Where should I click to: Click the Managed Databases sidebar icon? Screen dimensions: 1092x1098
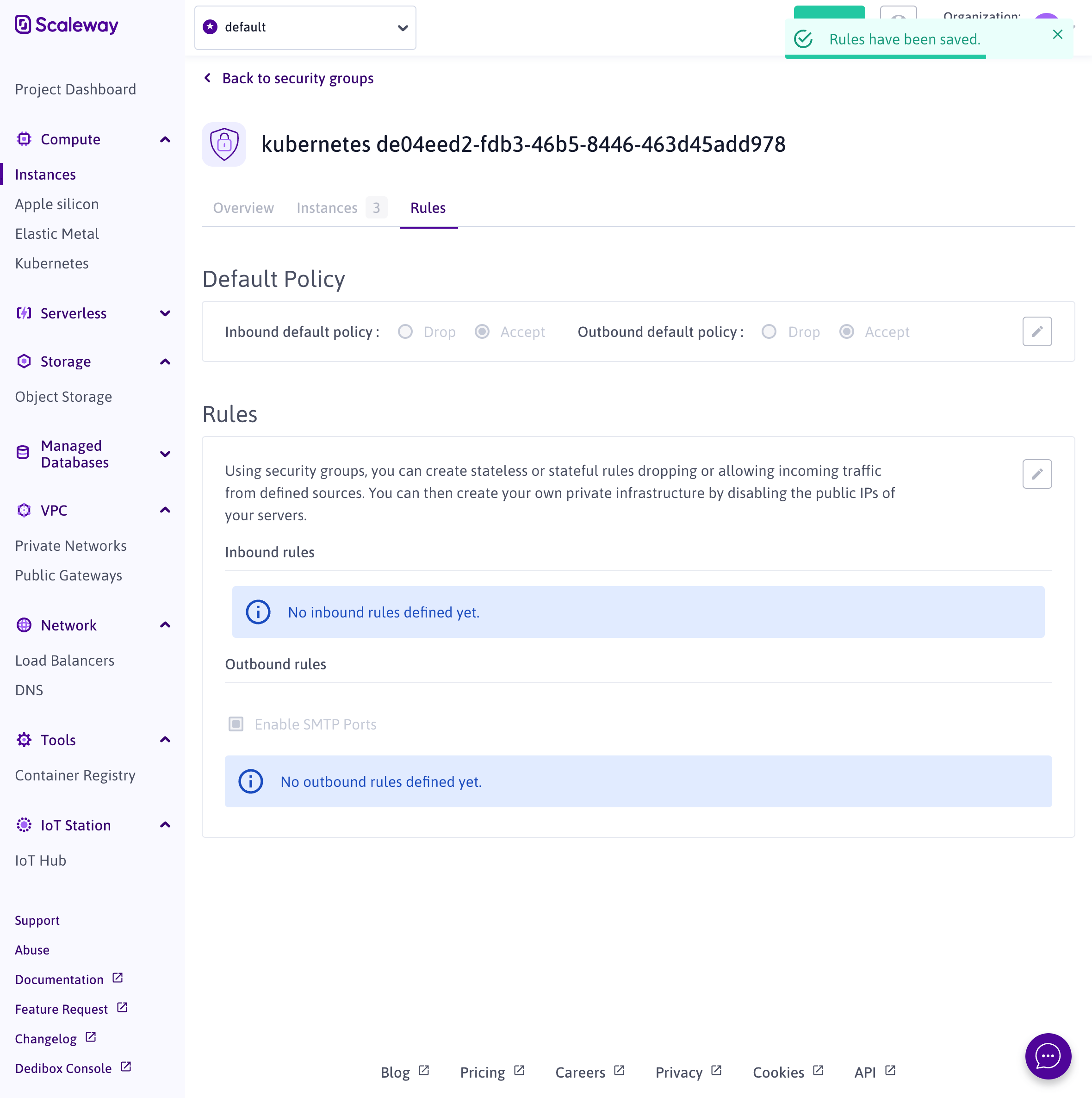pos(23,453)
